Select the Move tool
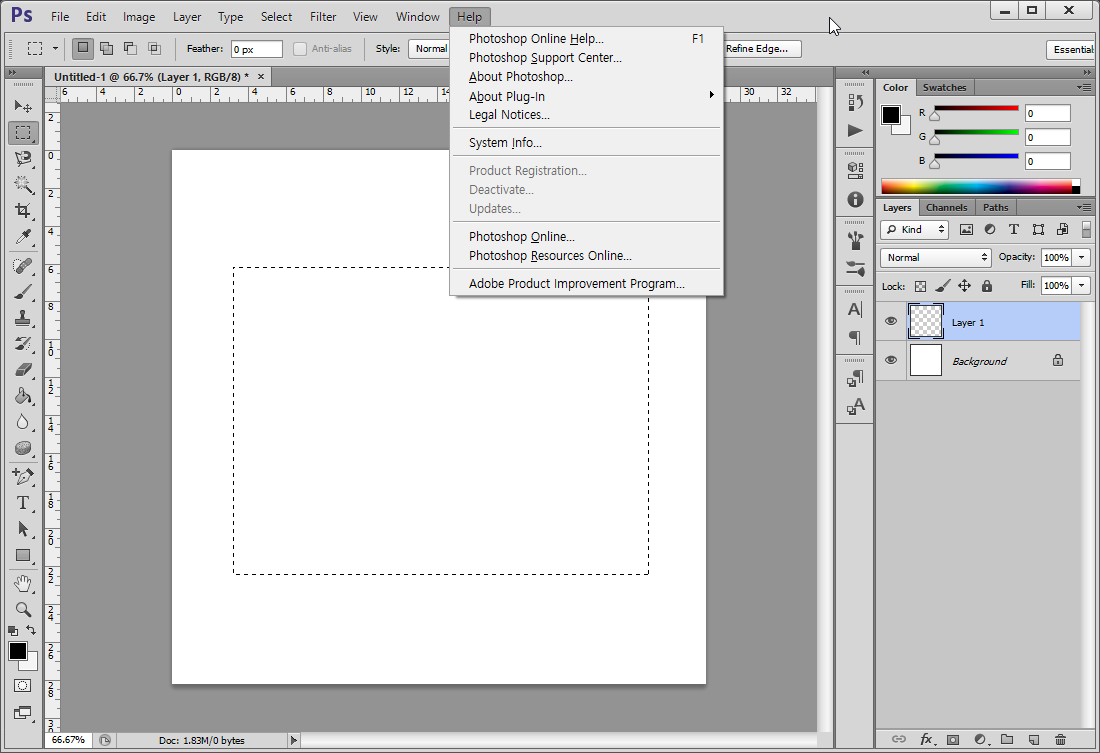The width and height of the screenshot is (1100, 753). point(23,106)
